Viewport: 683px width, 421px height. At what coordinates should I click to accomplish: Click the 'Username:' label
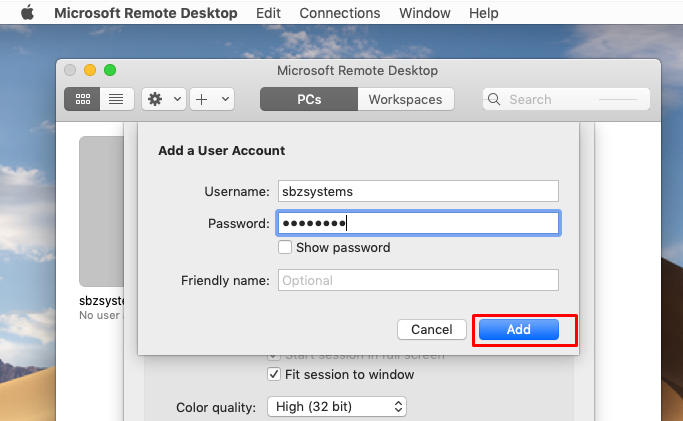point(237,192)
